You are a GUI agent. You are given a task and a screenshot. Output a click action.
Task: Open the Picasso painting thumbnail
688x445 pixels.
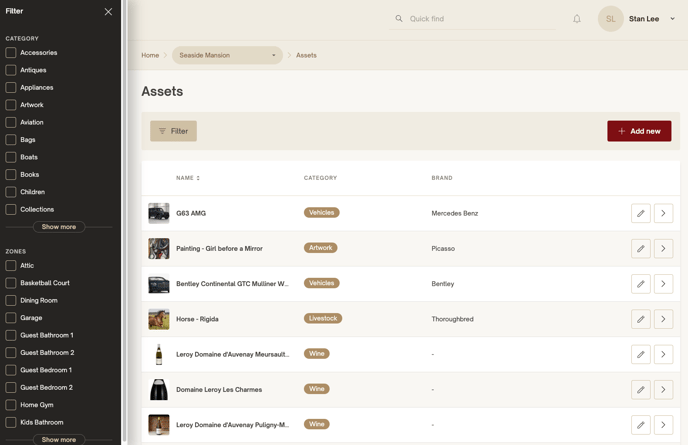tap(159, 248)
